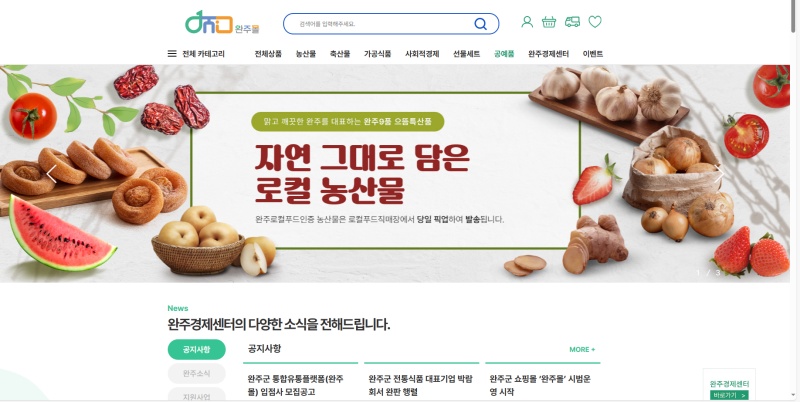Click the MORE + link
The width and height of the screenshot is (800, 402).
coord(582,349)
